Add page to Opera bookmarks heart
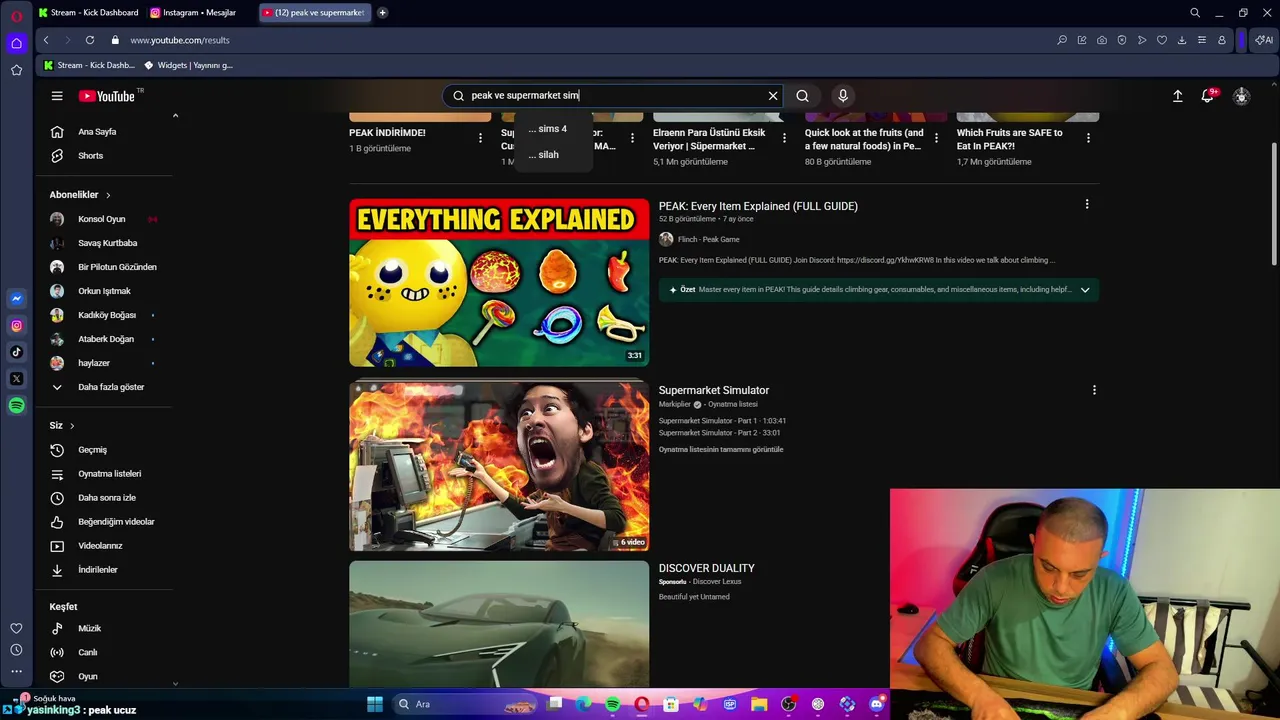1280x720 pixels. (x=1162, y=40)
